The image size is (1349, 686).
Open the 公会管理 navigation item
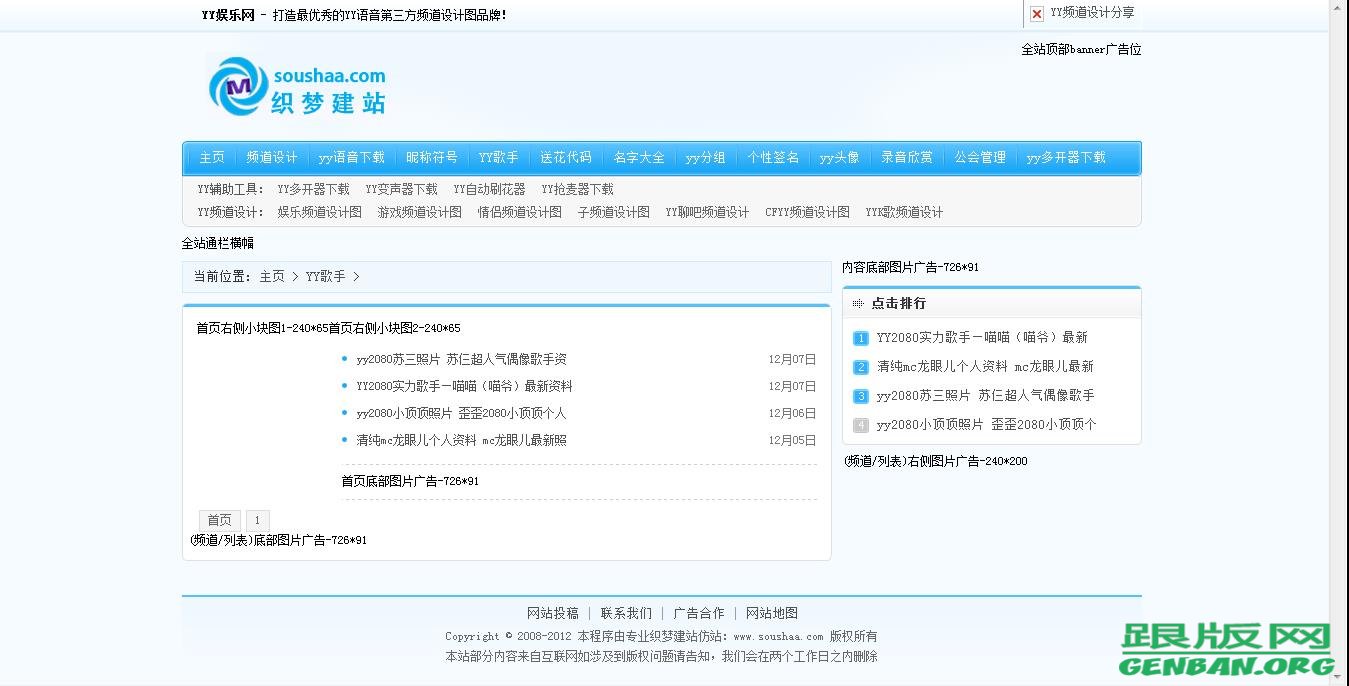point(979,157)
